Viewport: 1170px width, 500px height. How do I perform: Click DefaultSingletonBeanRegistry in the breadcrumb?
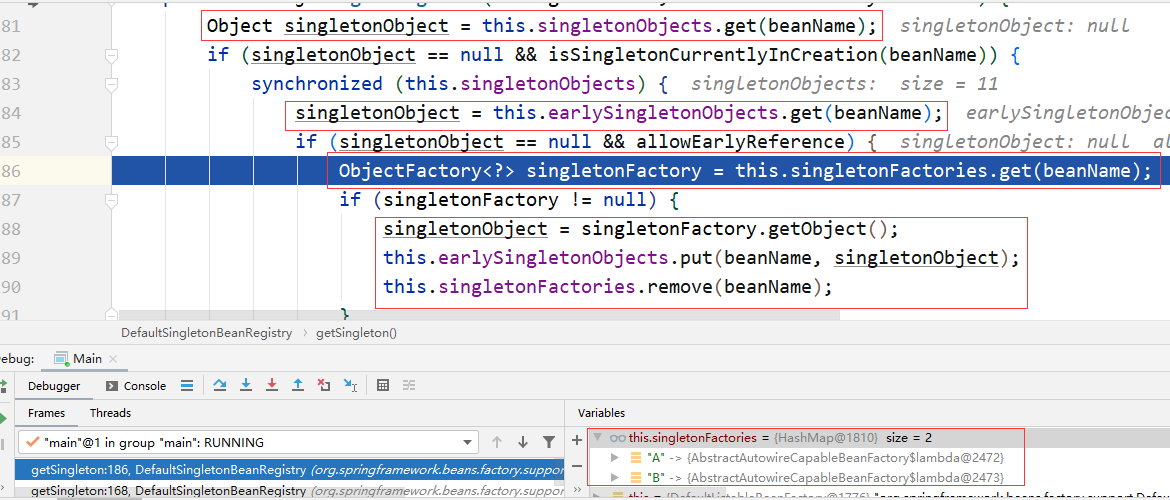click(207, 333)
